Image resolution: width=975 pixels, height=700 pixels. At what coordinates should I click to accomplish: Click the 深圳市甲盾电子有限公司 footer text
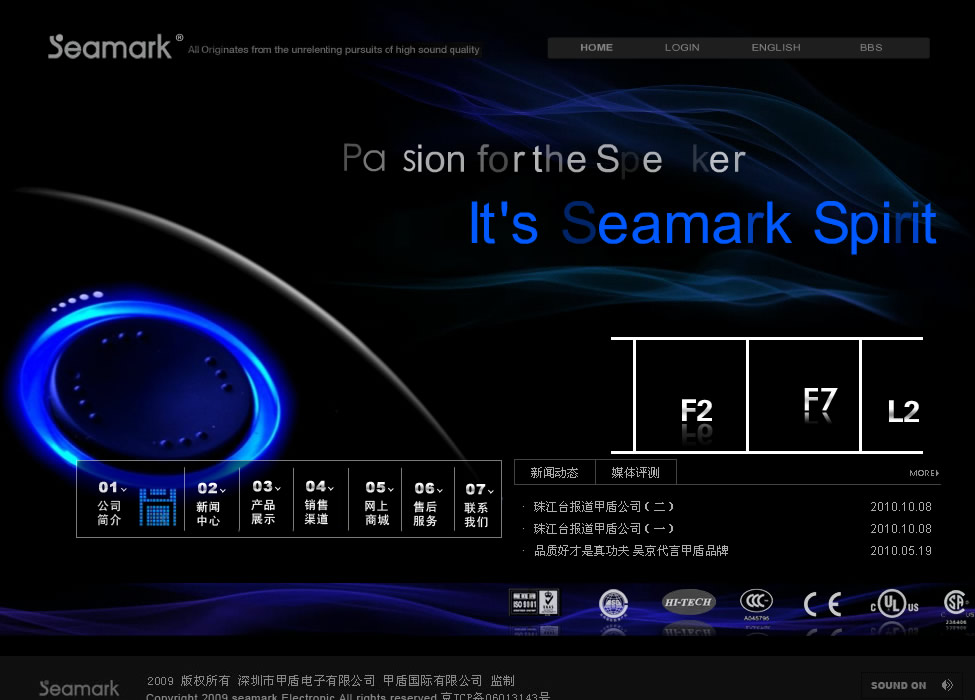(307, 681)
